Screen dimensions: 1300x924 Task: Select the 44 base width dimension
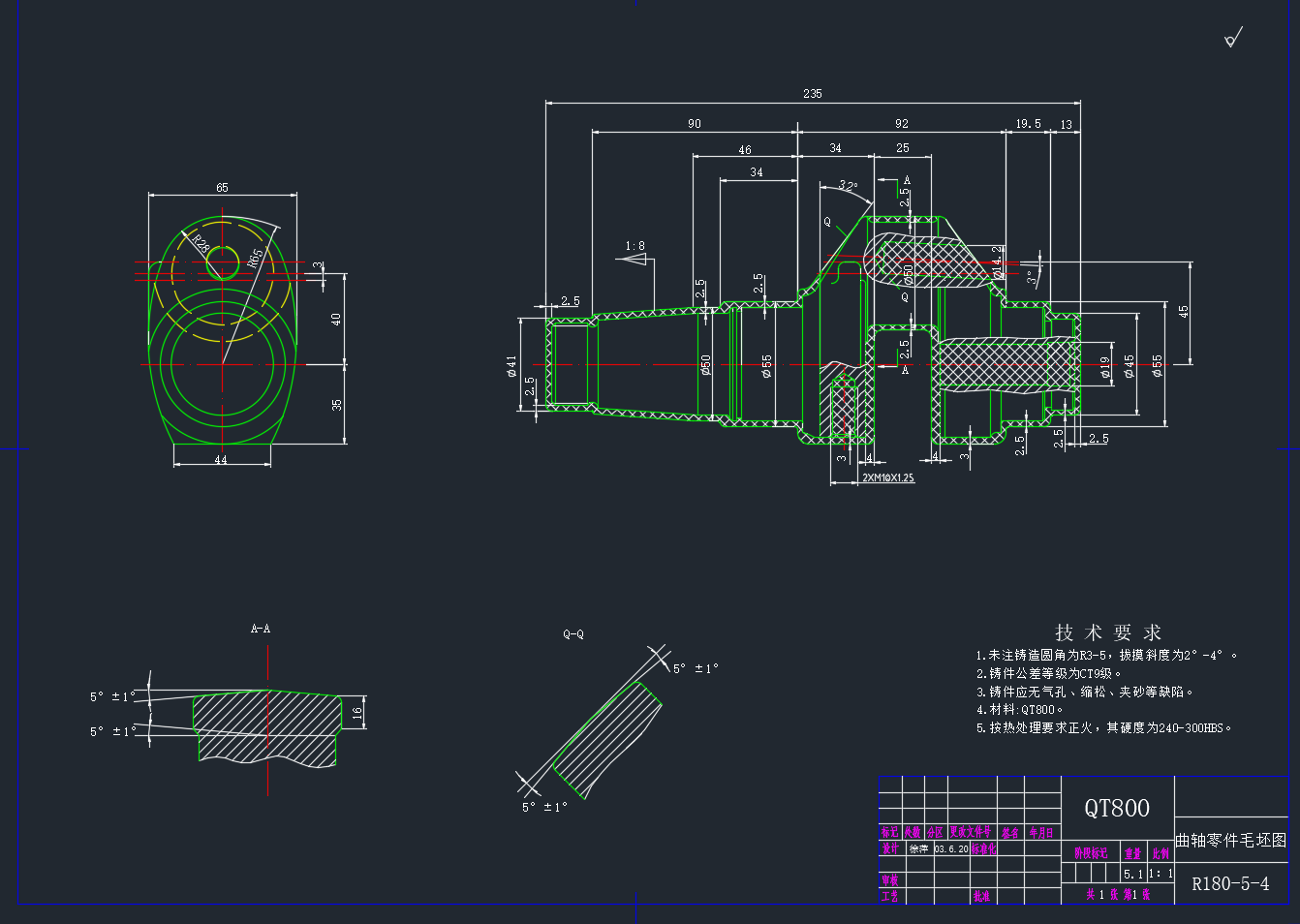221,460
